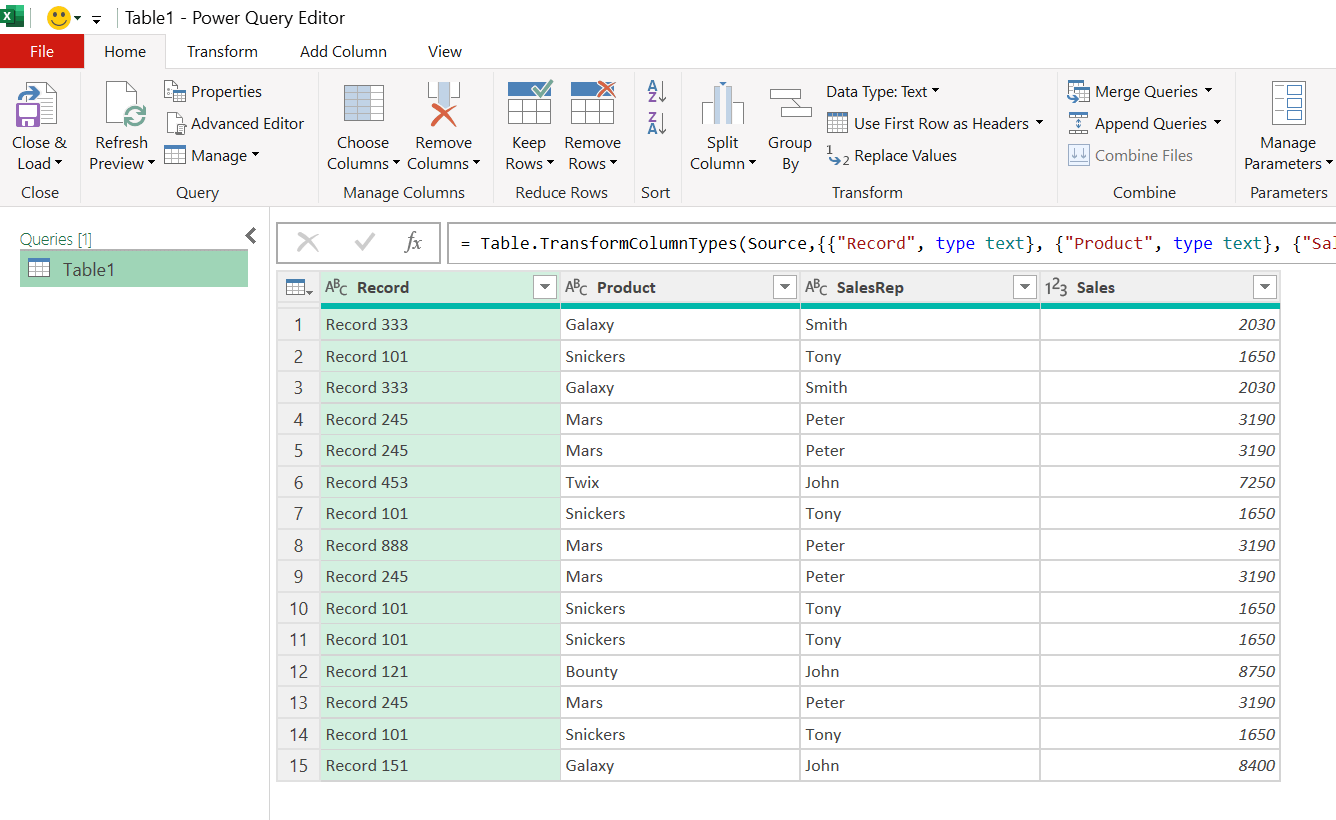Click the smiley feedback icon
This screenshot has height=820, width=1336.
coord(59,18)
